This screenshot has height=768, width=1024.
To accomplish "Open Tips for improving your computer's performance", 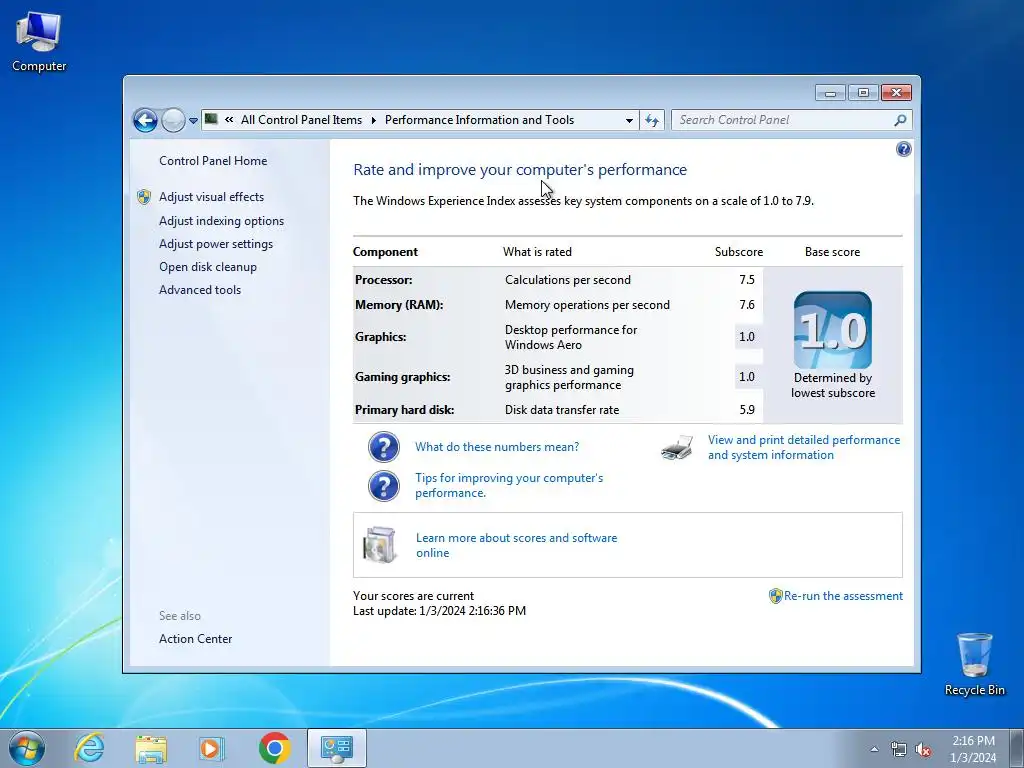I will pyautogui.click(x=509, y=485).
